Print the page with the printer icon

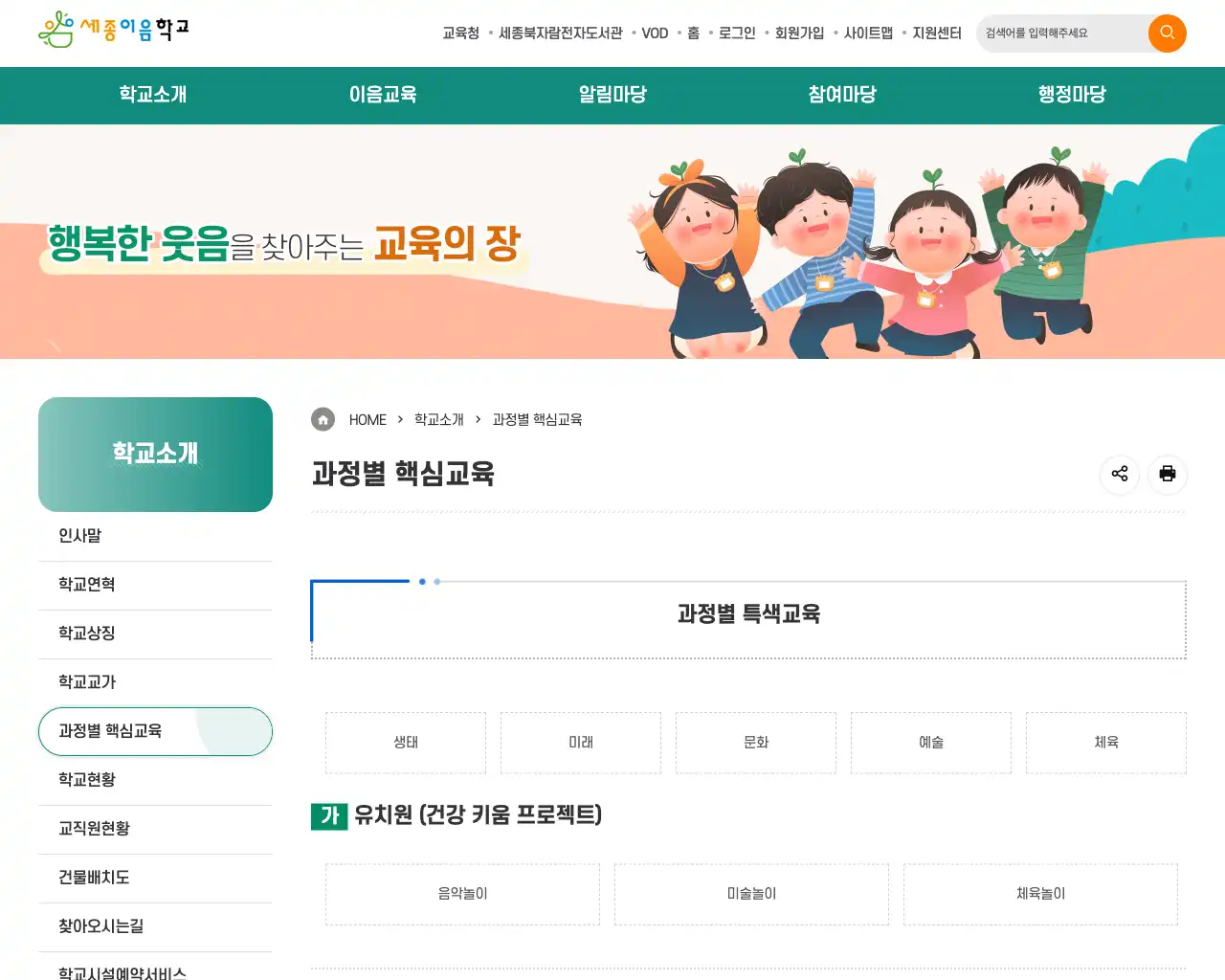click(1168, 474)
